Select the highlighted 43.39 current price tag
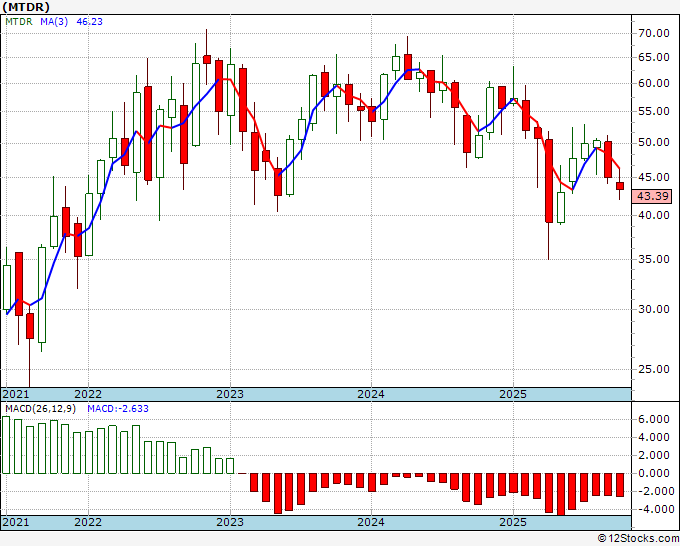 [652, 196]
